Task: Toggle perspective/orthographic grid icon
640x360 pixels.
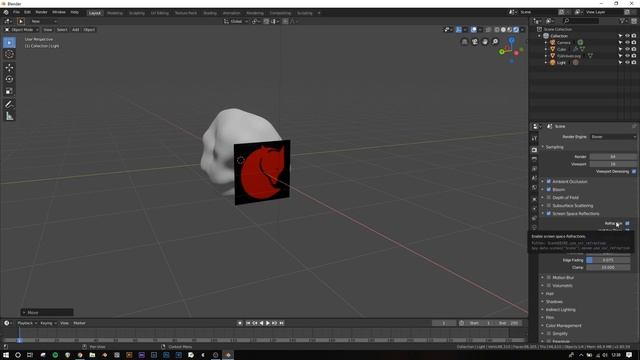Action: [464, 42]
